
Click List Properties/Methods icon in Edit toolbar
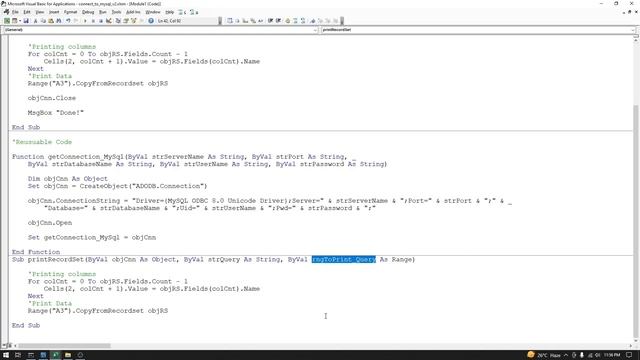click(x=230, y=21)
